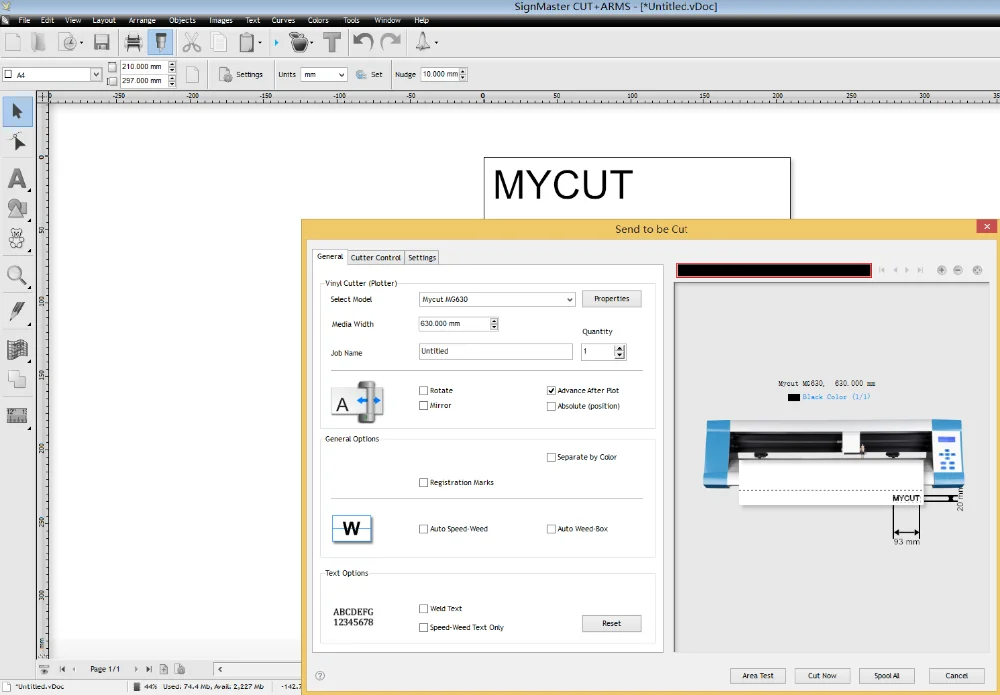
Task: Enable Registration Marks option
Action: pos(424,482)
